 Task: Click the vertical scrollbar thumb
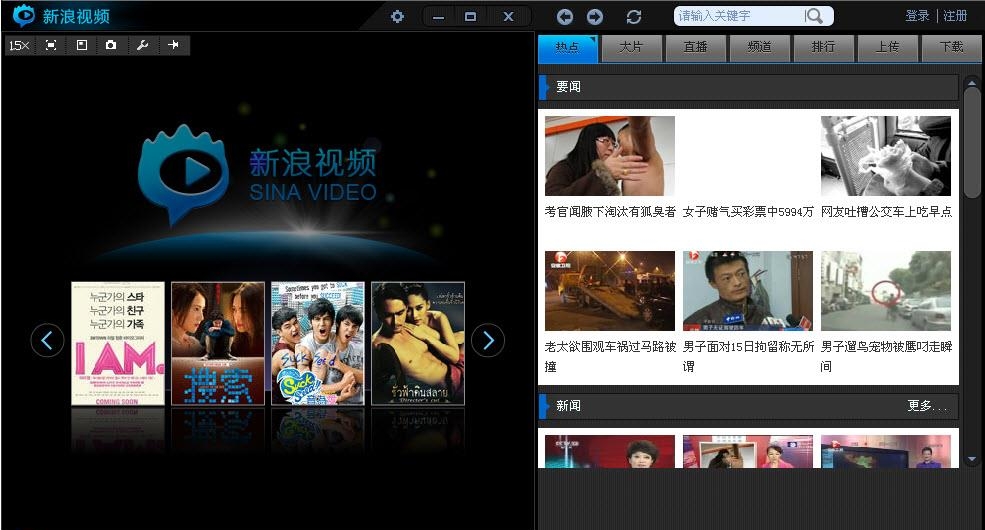tap(972, 143)
